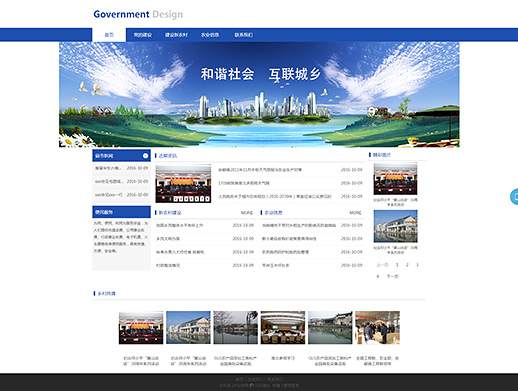This screenshot has height=391, width=518.
Task: Click the blue floating circle icon at right edge
Action: [x=514, y=196]
